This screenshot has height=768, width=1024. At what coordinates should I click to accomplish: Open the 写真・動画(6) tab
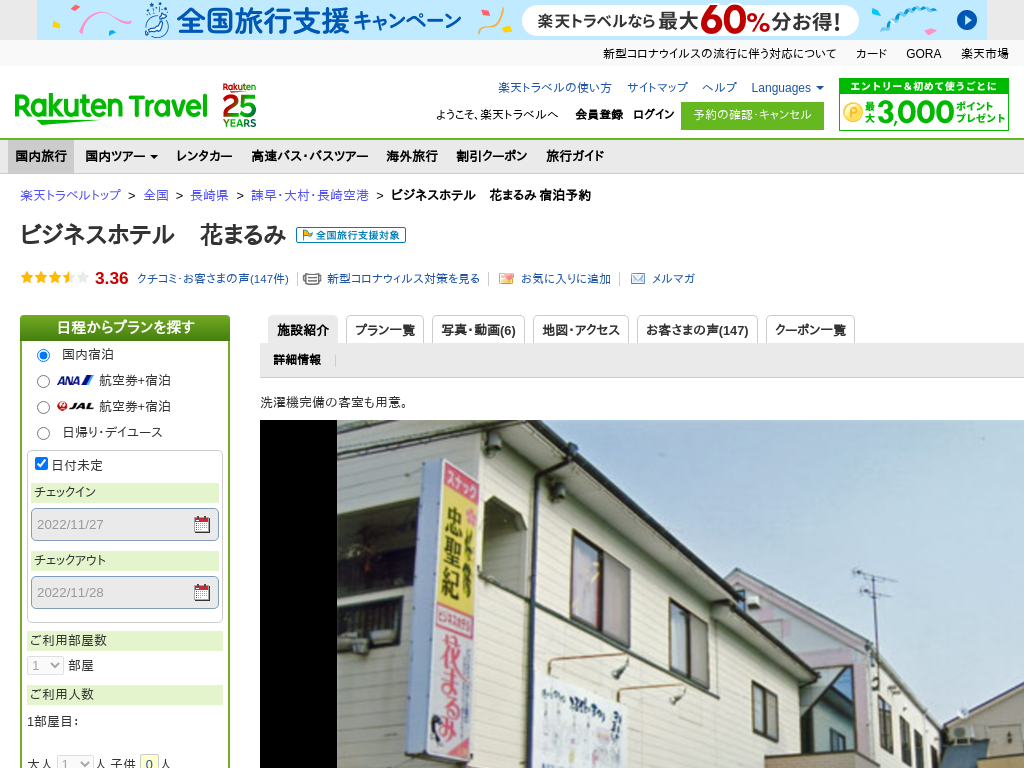point(479,330)
